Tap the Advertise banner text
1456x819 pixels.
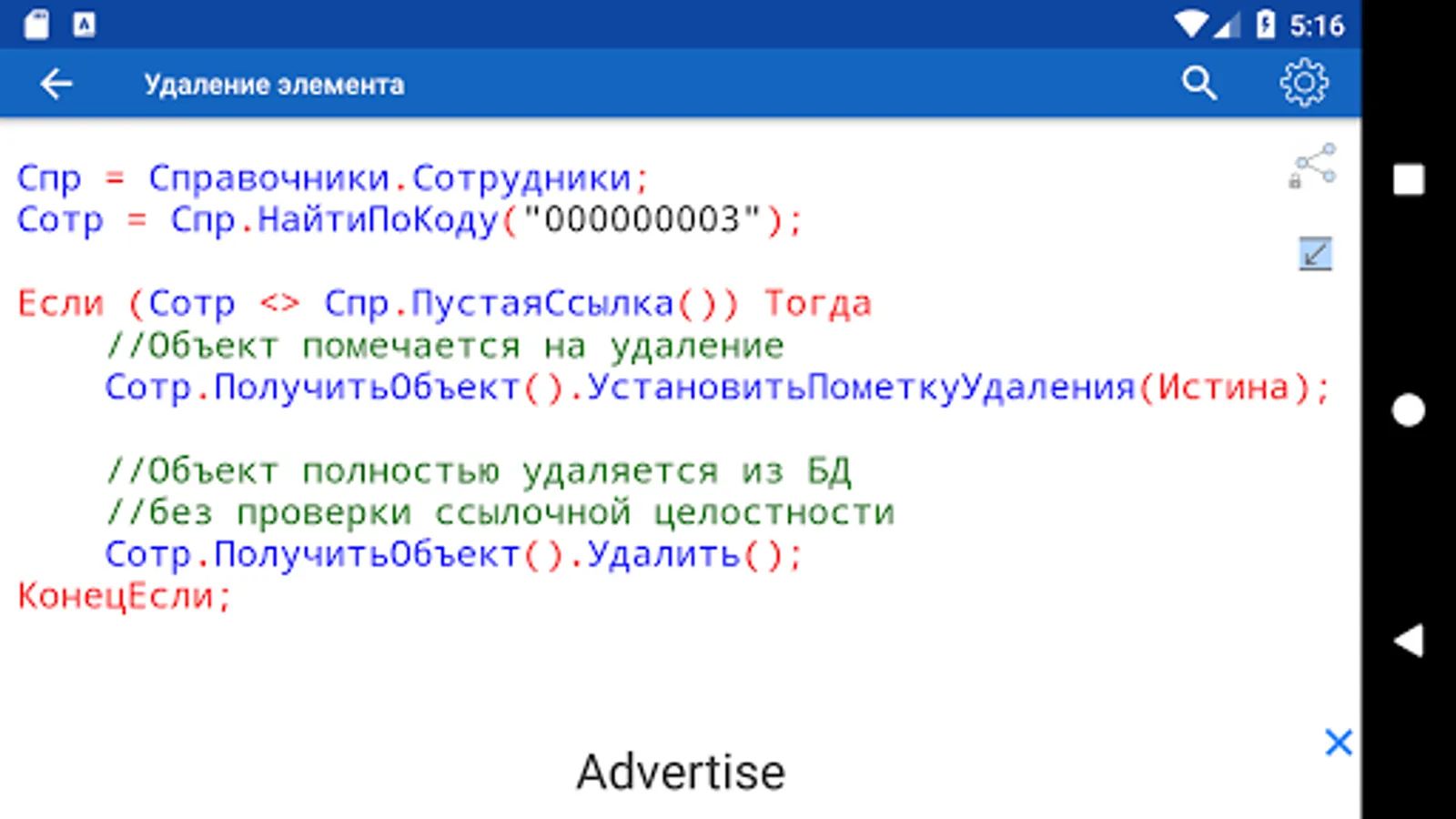click(681, 773)
